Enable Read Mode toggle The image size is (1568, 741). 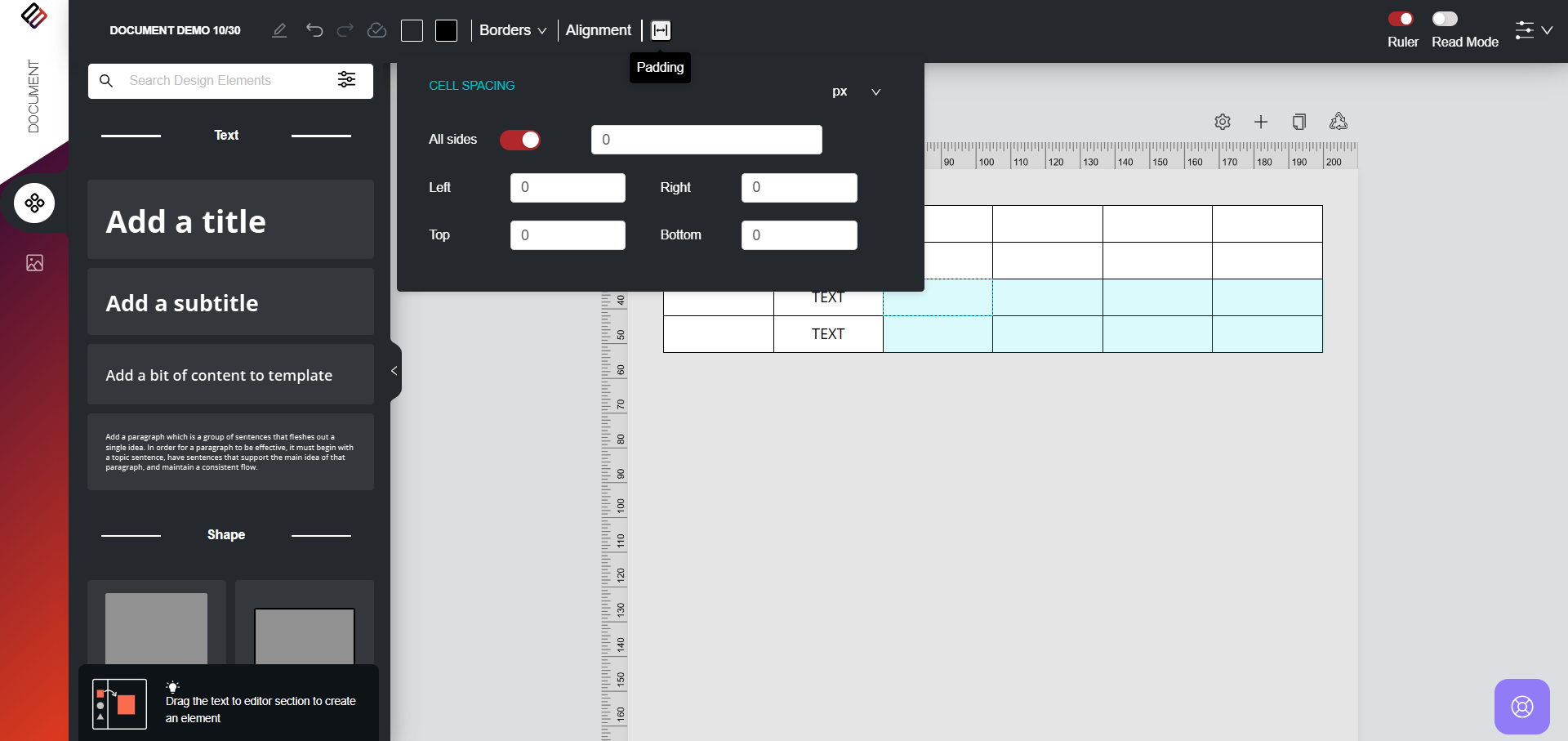(1445, 19)
